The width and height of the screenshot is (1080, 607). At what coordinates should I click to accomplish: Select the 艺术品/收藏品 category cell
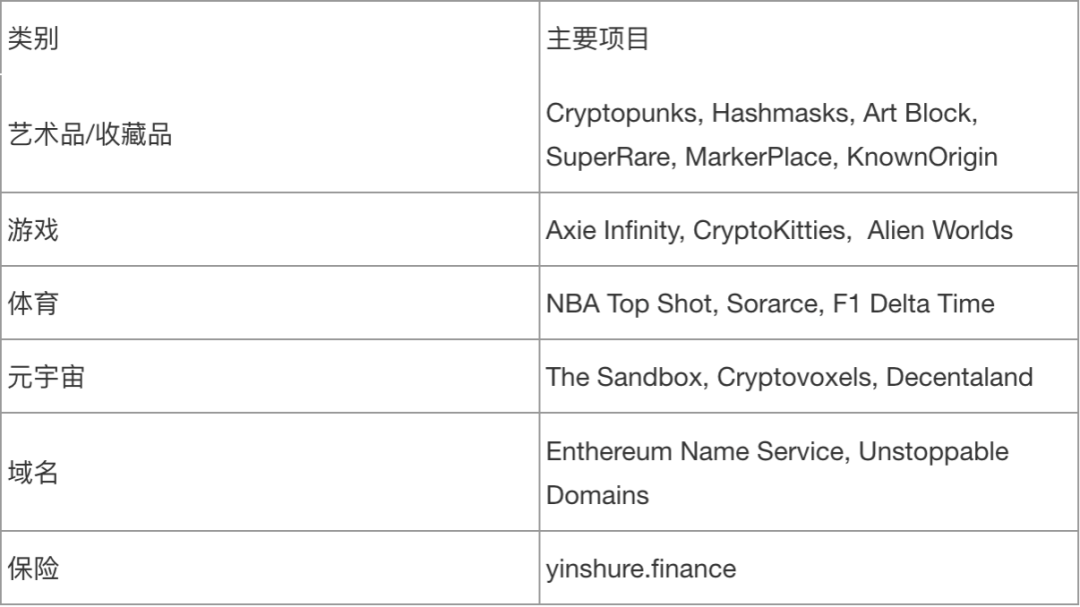[270, 134]
